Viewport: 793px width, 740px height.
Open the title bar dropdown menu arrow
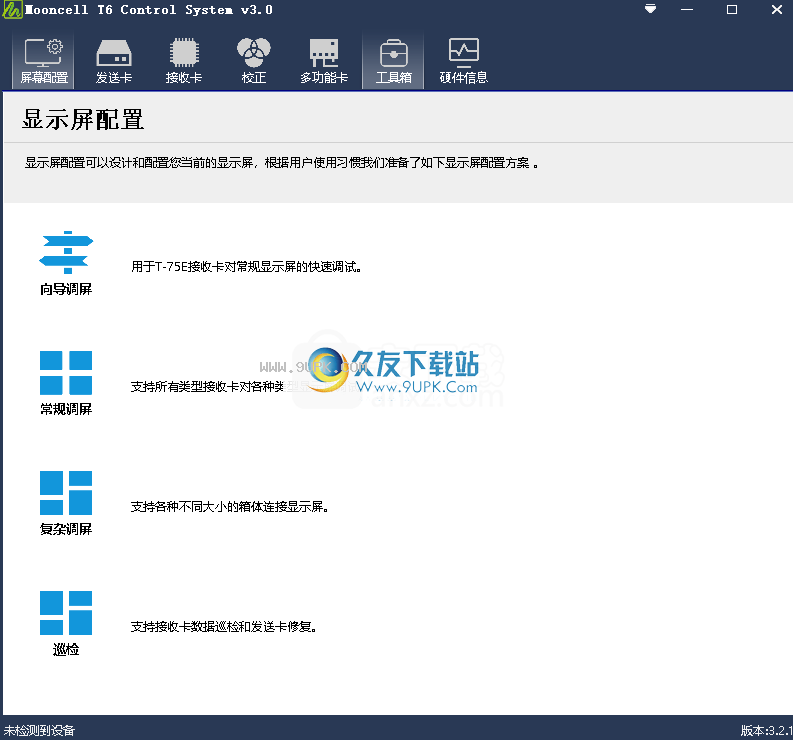point(650,9)
